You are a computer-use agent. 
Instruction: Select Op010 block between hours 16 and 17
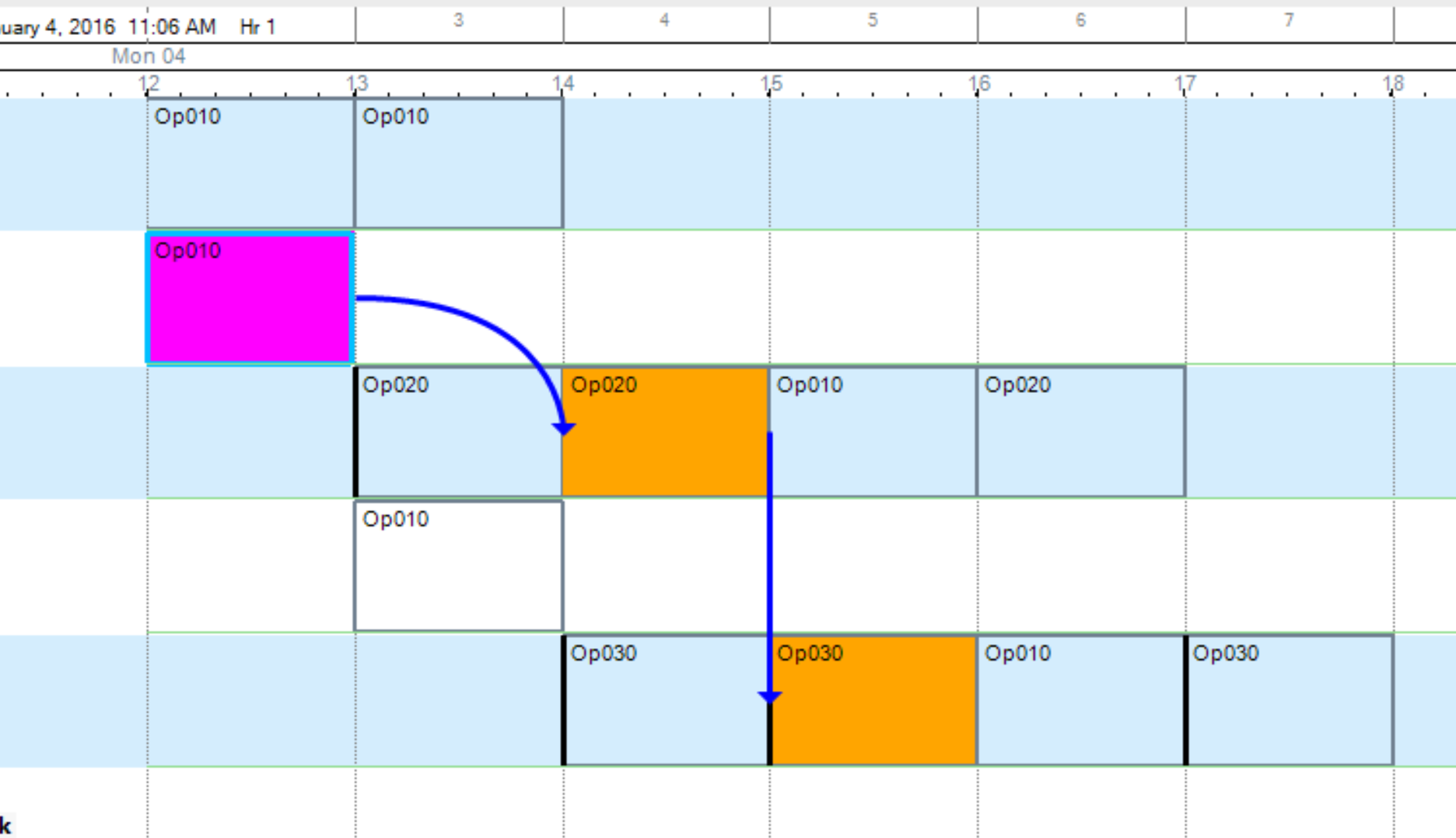coord(1081,700)
